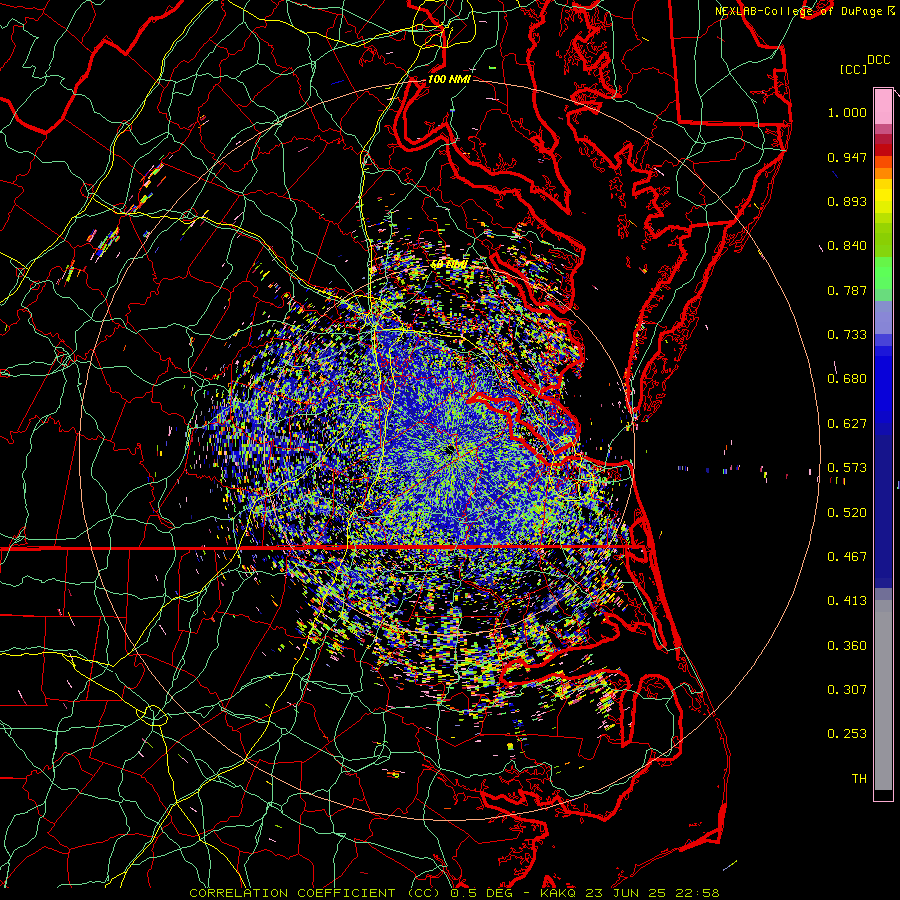Click the 0.467 legend value
Screen dimensions: 900x900
[x=847, y=557]
